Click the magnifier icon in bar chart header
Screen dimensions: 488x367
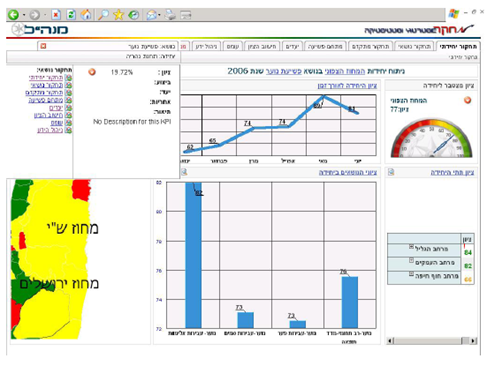(184, 172)
